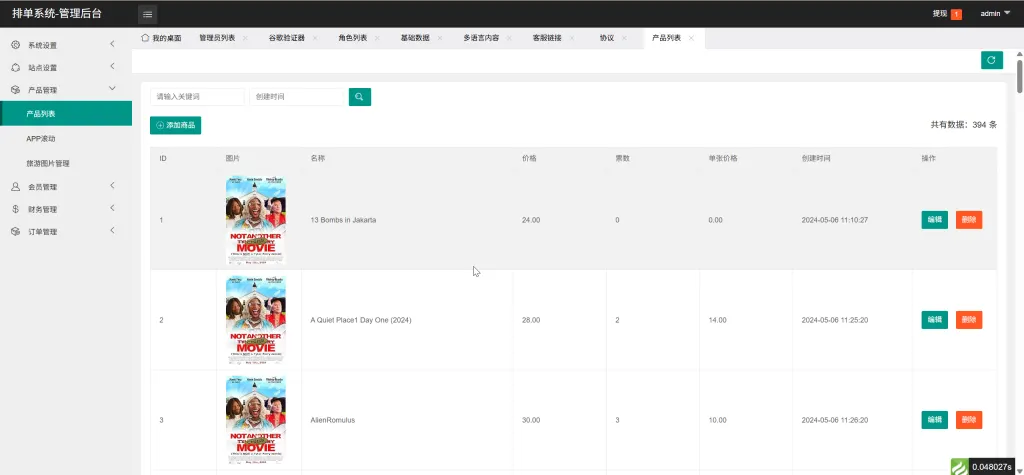Toggle the sidebar with the hamburger icon
Viewport: 1024px width, 475px height.
[148, 14]
